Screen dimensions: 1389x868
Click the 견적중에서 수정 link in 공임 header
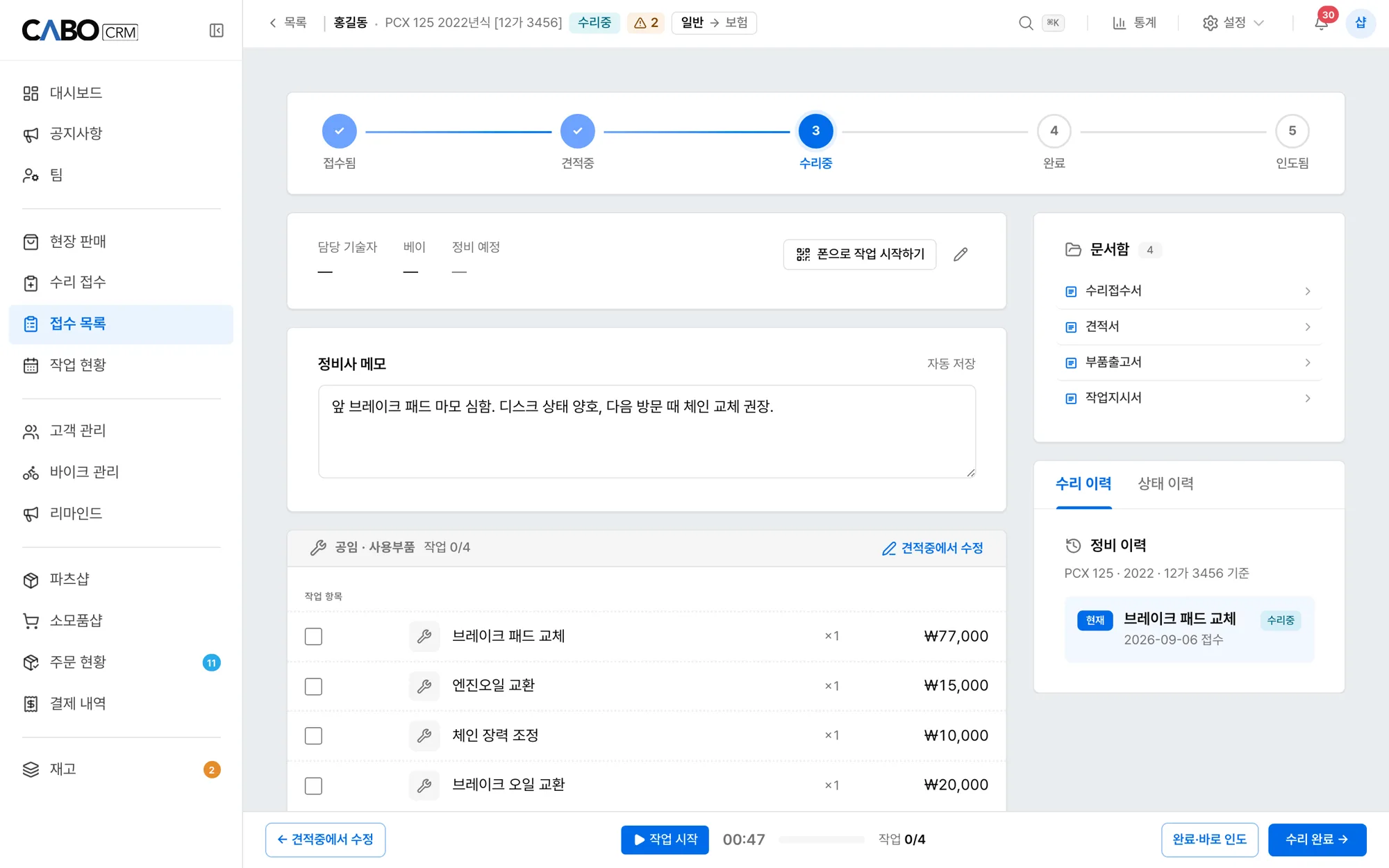coord(933,549)
